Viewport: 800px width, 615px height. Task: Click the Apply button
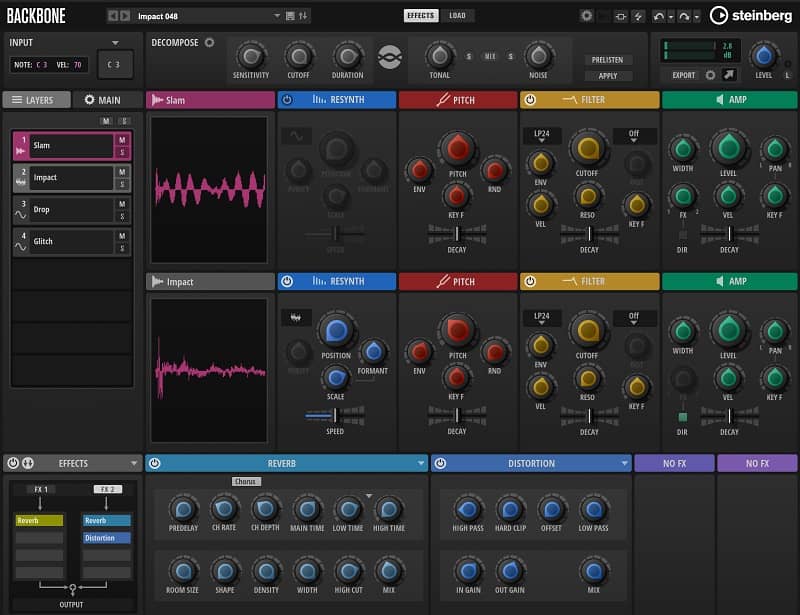[607, 76]
